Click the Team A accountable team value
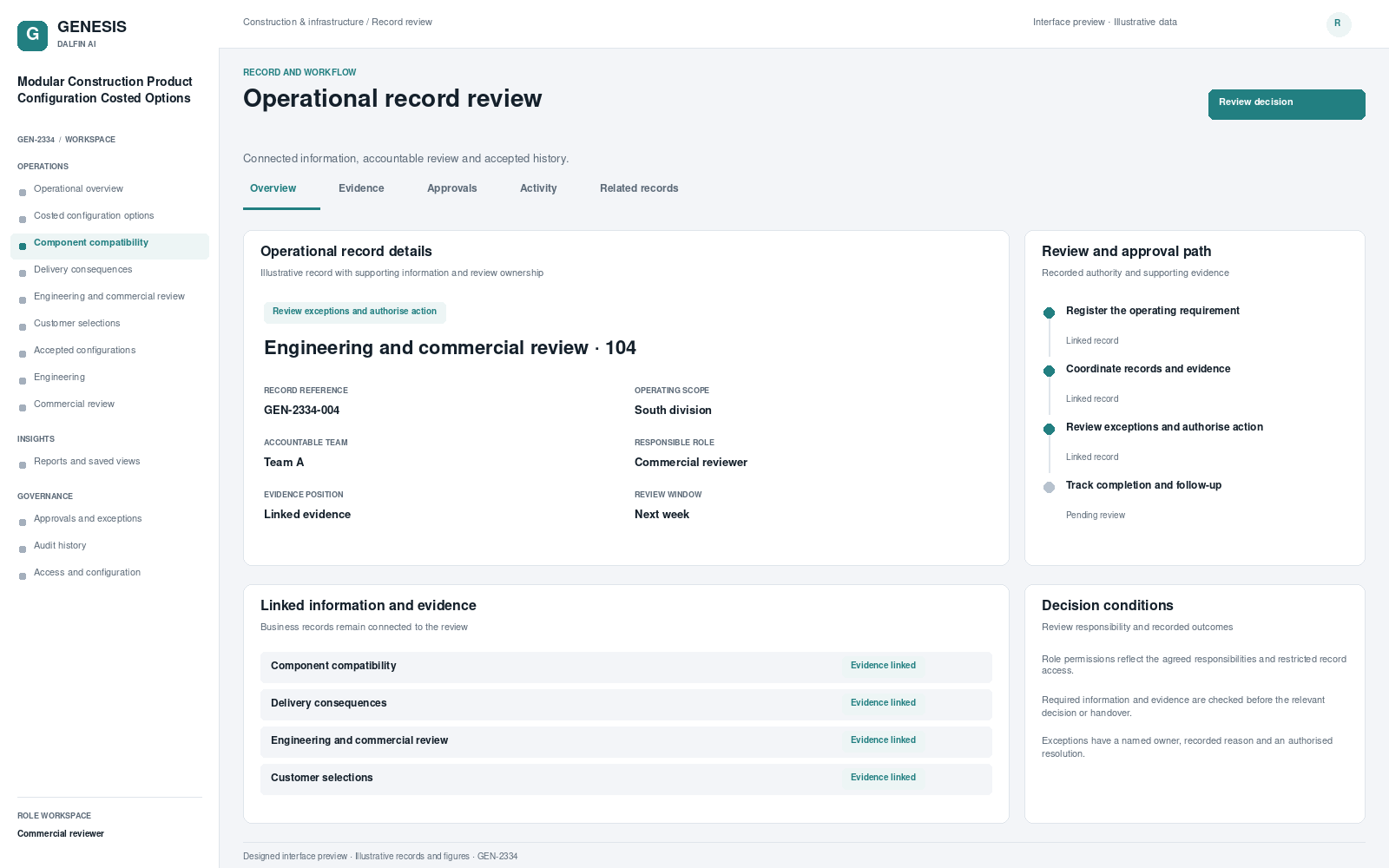The image size is (1389, 868). click(x=284, y=463)
